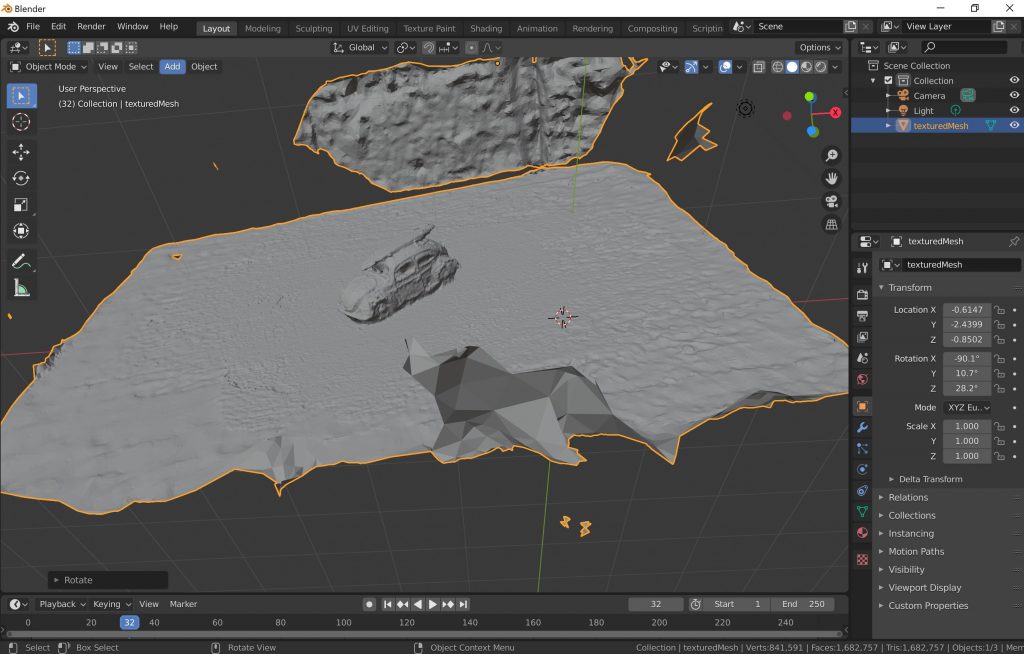The height and width of the screenshot is (654, 1024).
Task: Open Modifier properties wrench tab
Action: [862, 428]
